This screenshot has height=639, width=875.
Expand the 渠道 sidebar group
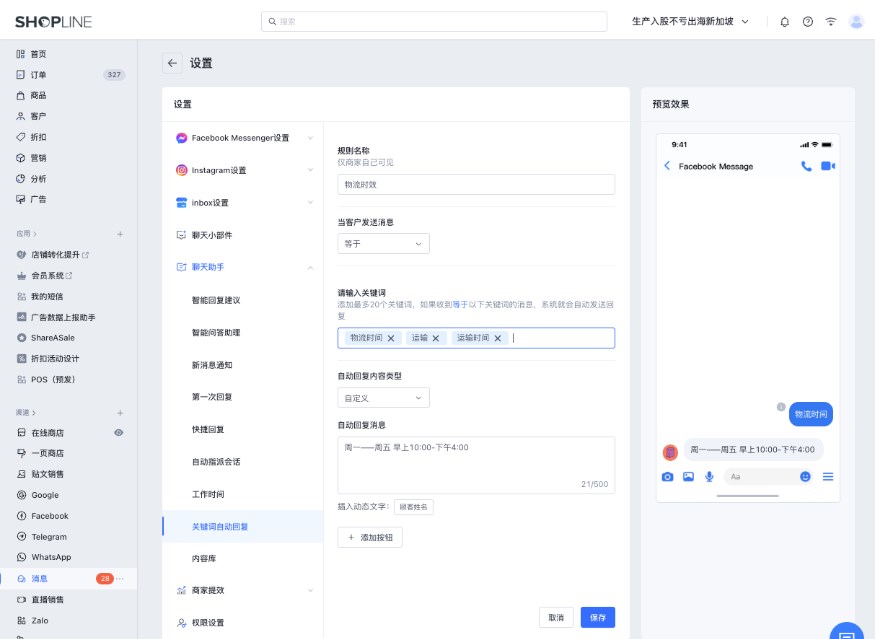pyautogui.click(x=26, y=413)
